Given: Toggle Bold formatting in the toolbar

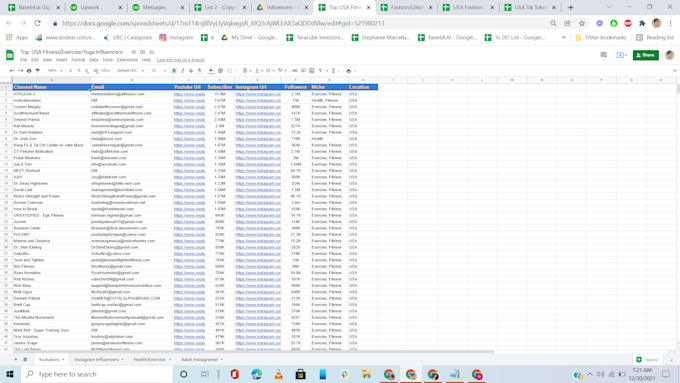Looking at the screenshot, I should coord(174,70).
